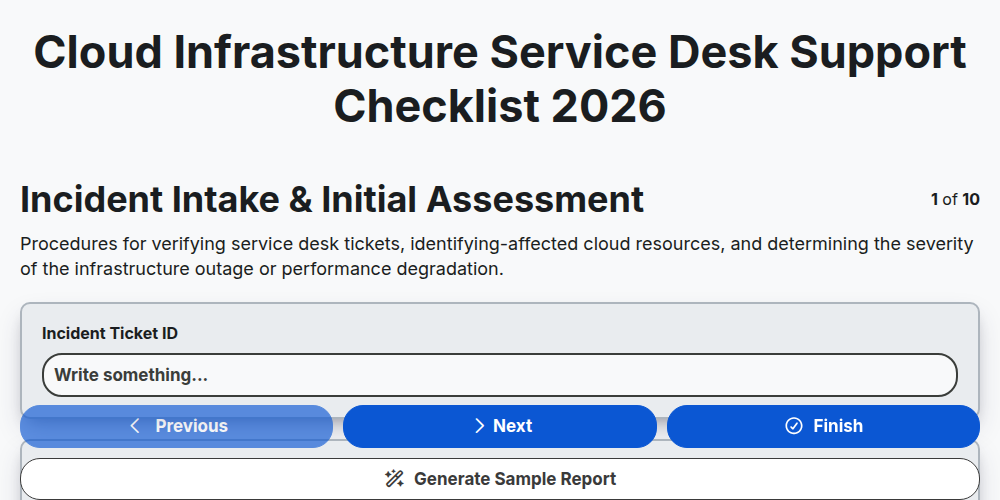1000x500 pixels.
Task: Click the Incident Ticket ID input field
Action: [x=499, y=375]
